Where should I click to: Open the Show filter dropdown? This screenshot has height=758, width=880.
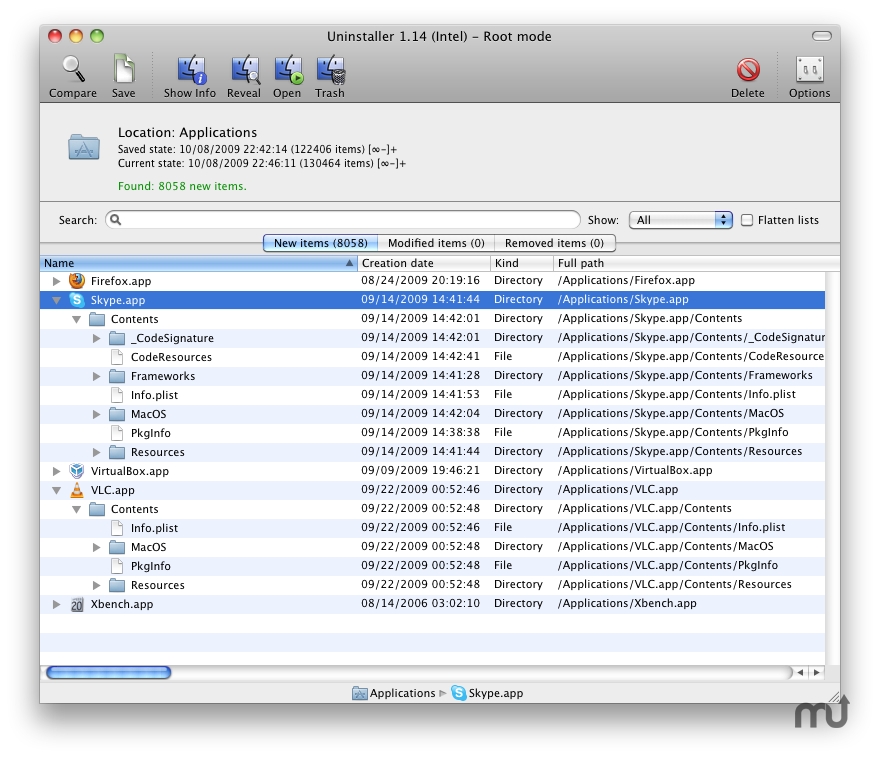pos(681,220)
